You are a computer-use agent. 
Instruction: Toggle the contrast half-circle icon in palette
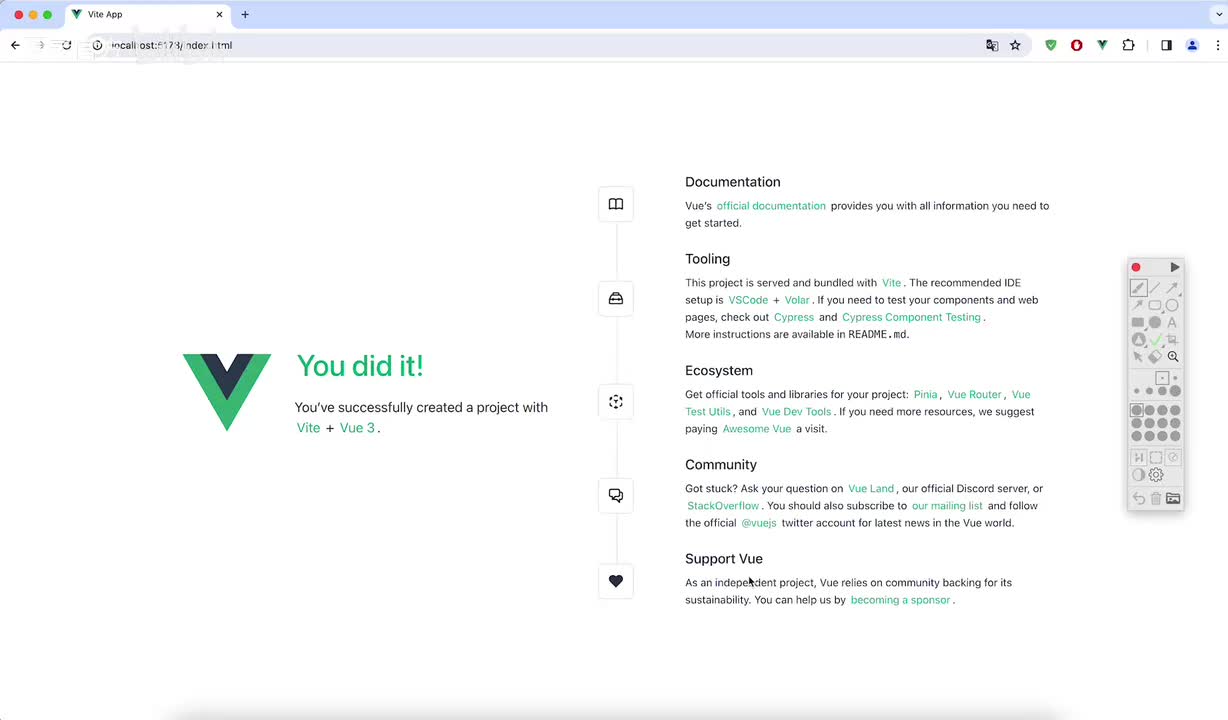(x=1137, y=474)
